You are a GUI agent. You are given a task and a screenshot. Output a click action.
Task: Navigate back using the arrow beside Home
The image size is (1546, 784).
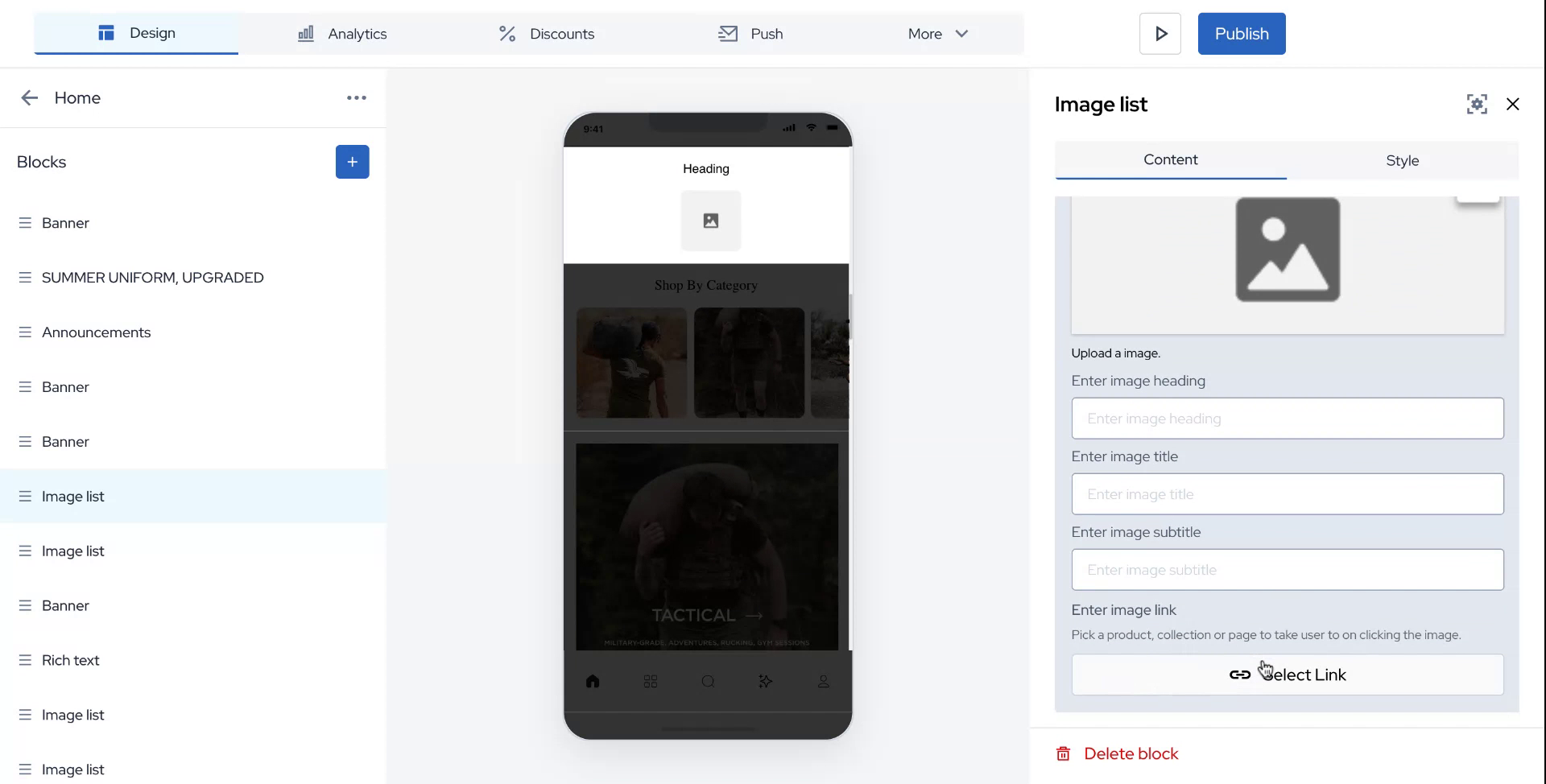click(29, 97)
